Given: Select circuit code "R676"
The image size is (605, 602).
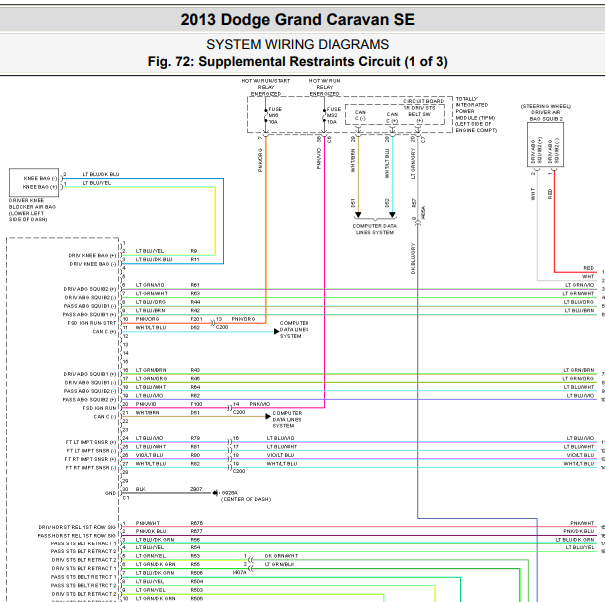Looking at the screenshot, I should (x=196, y=523).
